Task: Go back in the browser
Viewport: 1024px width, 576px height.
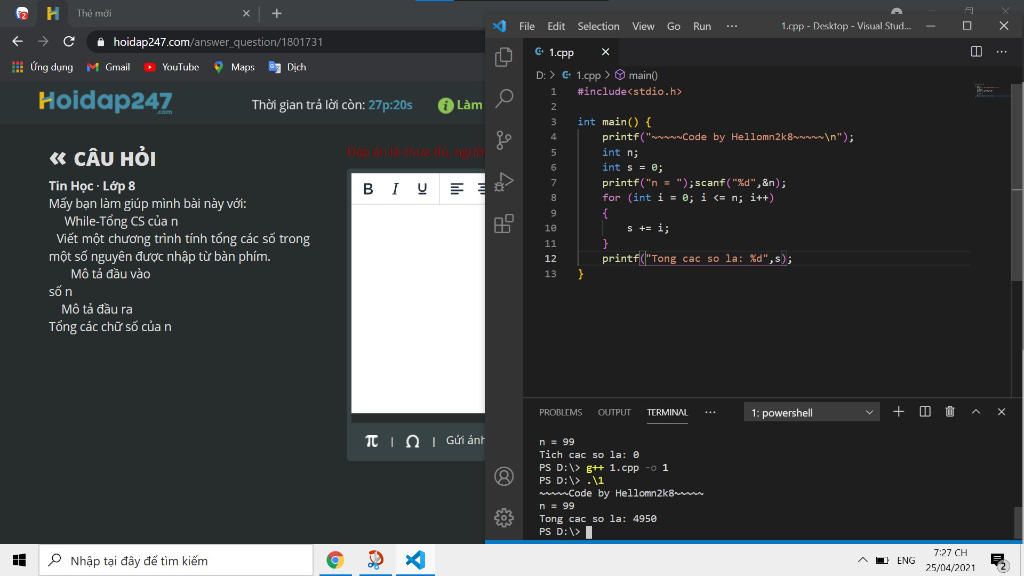Action: pyautogui.click(x=18, y=41)
